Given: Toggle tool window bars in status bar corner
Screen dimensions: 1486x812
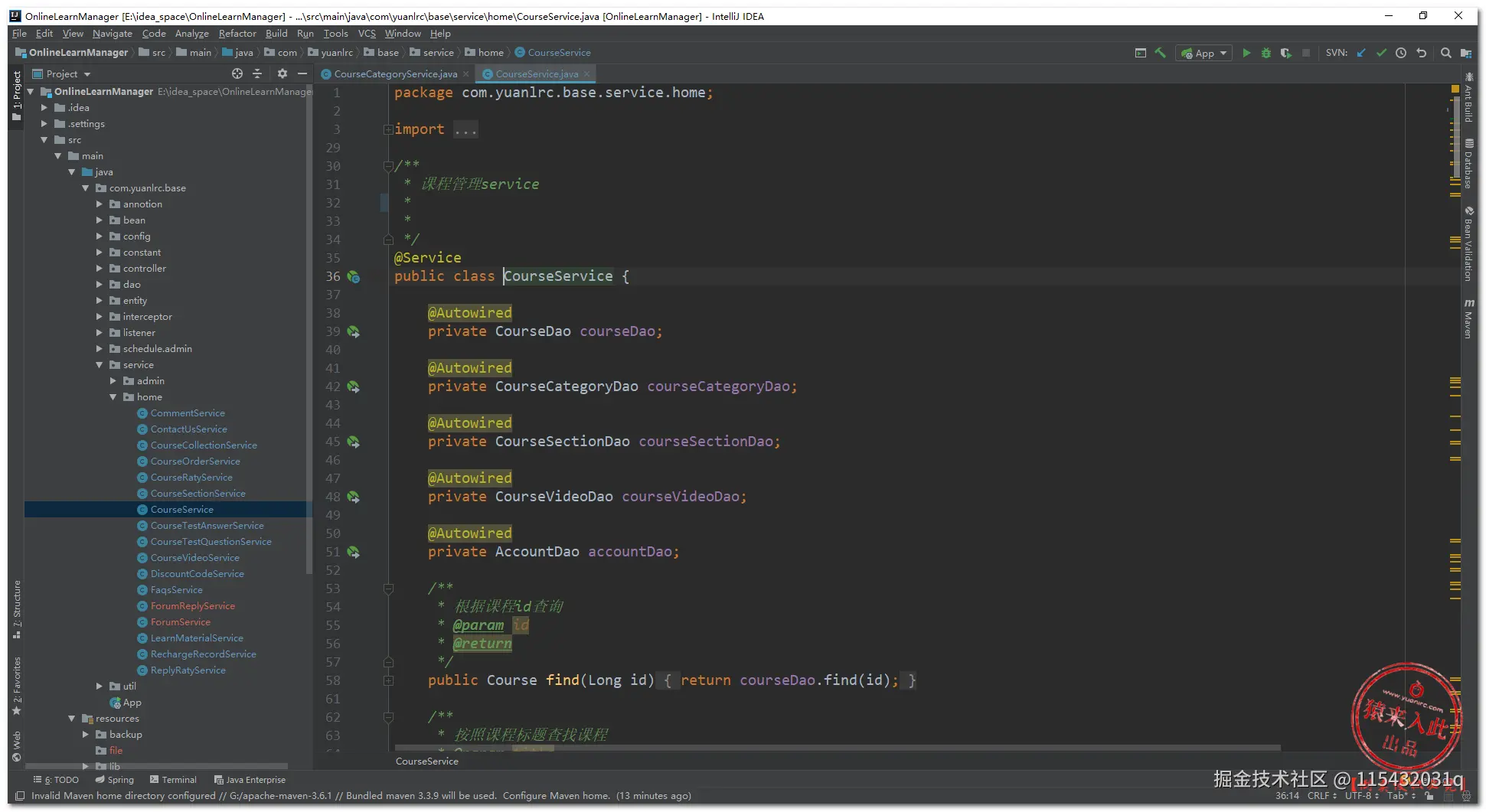Looking at the screenshot, I should click(20, 796).
